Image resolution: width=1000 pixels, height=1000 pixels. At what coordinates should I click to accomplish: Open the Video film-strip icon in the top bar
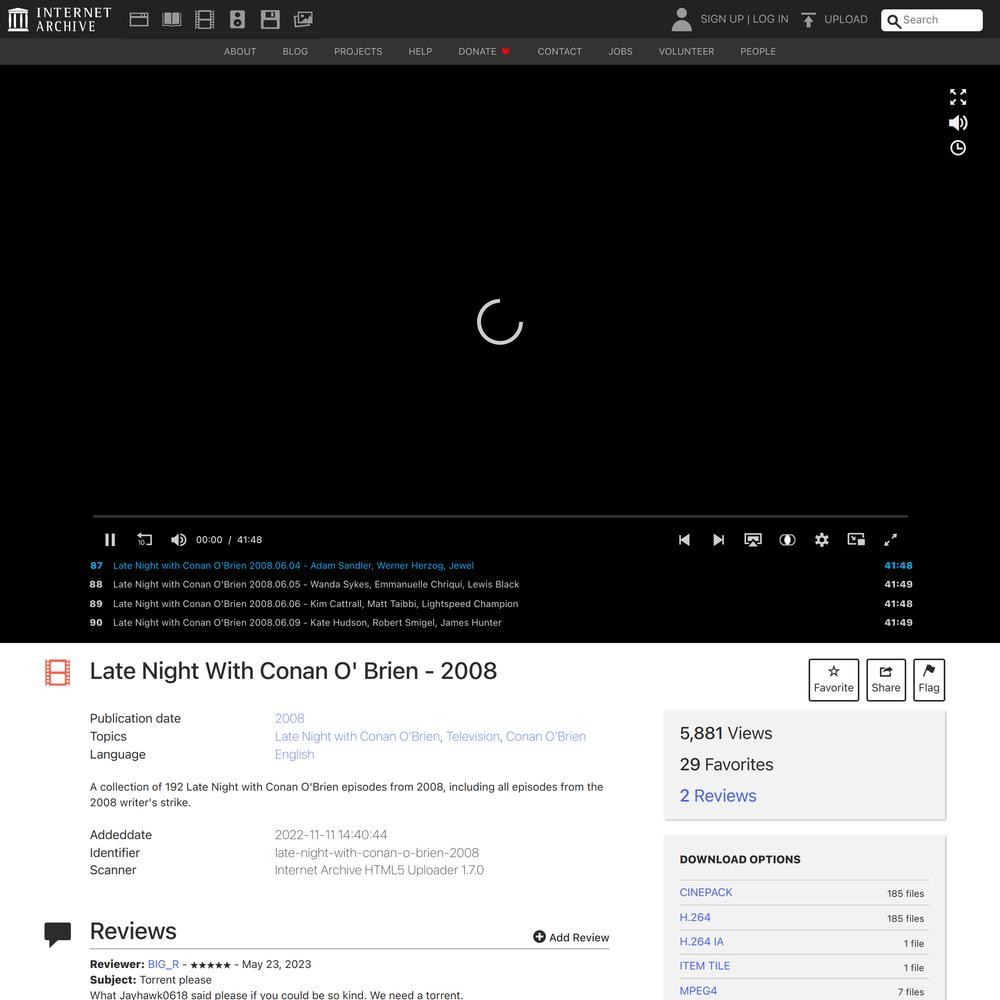click(x=204, y=20)
